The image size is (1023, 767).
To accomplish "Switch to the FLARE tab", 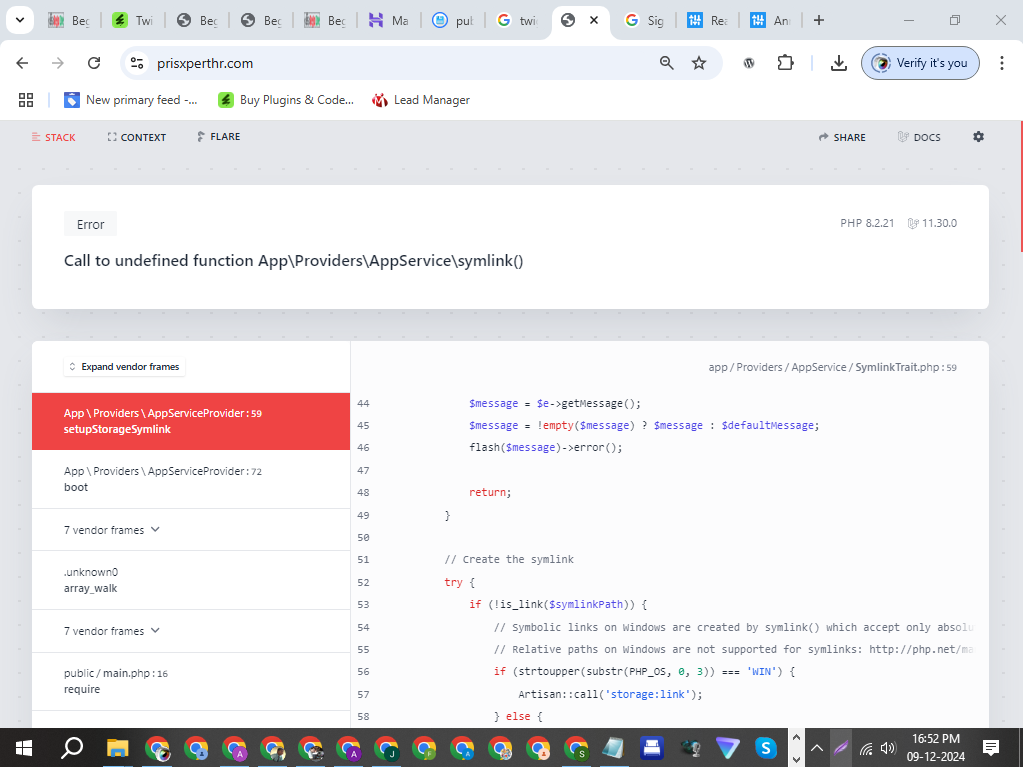I will pos(219,136).
